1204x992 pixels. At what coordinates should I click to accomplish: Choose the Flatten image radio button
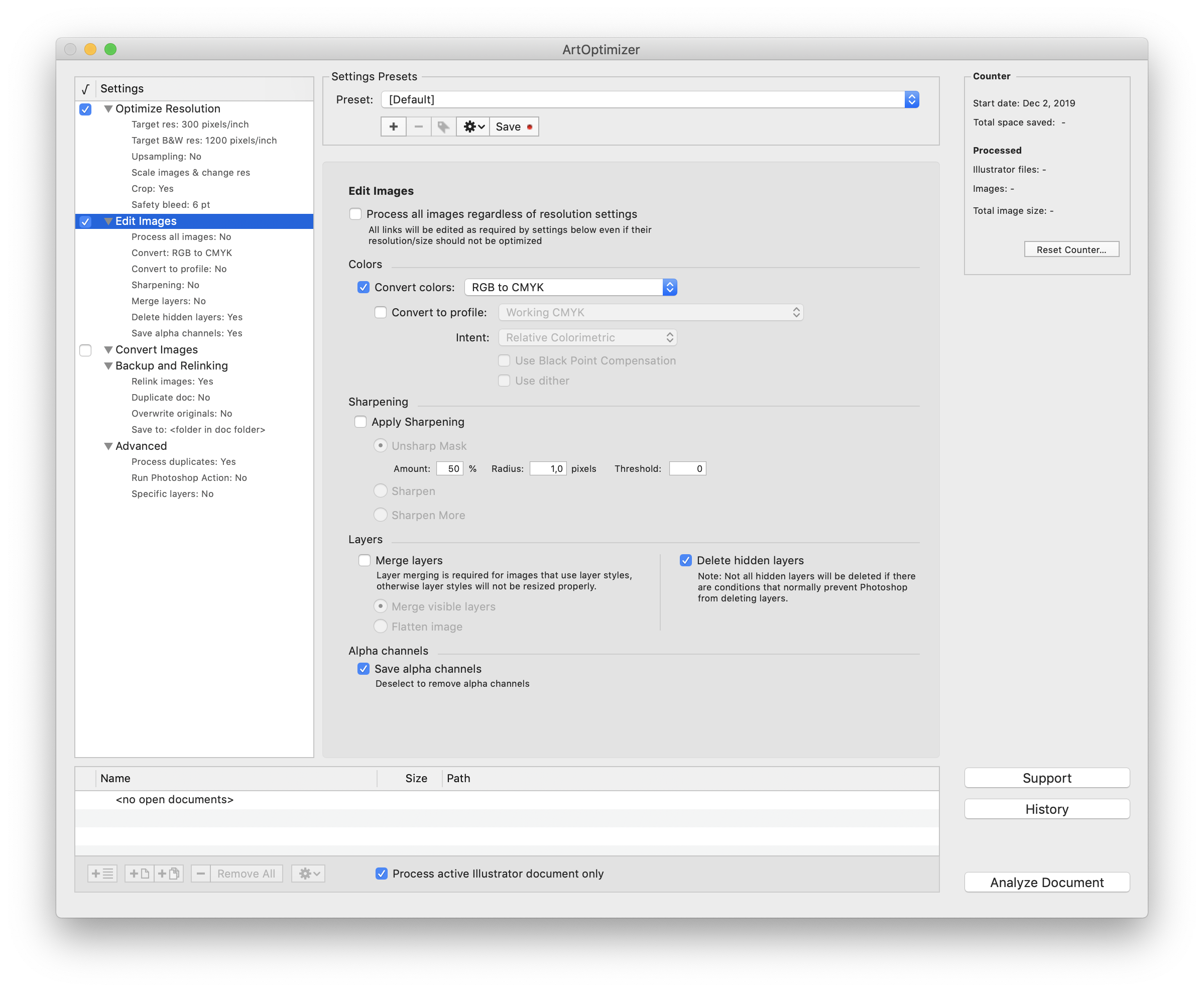tap(381, 627)
